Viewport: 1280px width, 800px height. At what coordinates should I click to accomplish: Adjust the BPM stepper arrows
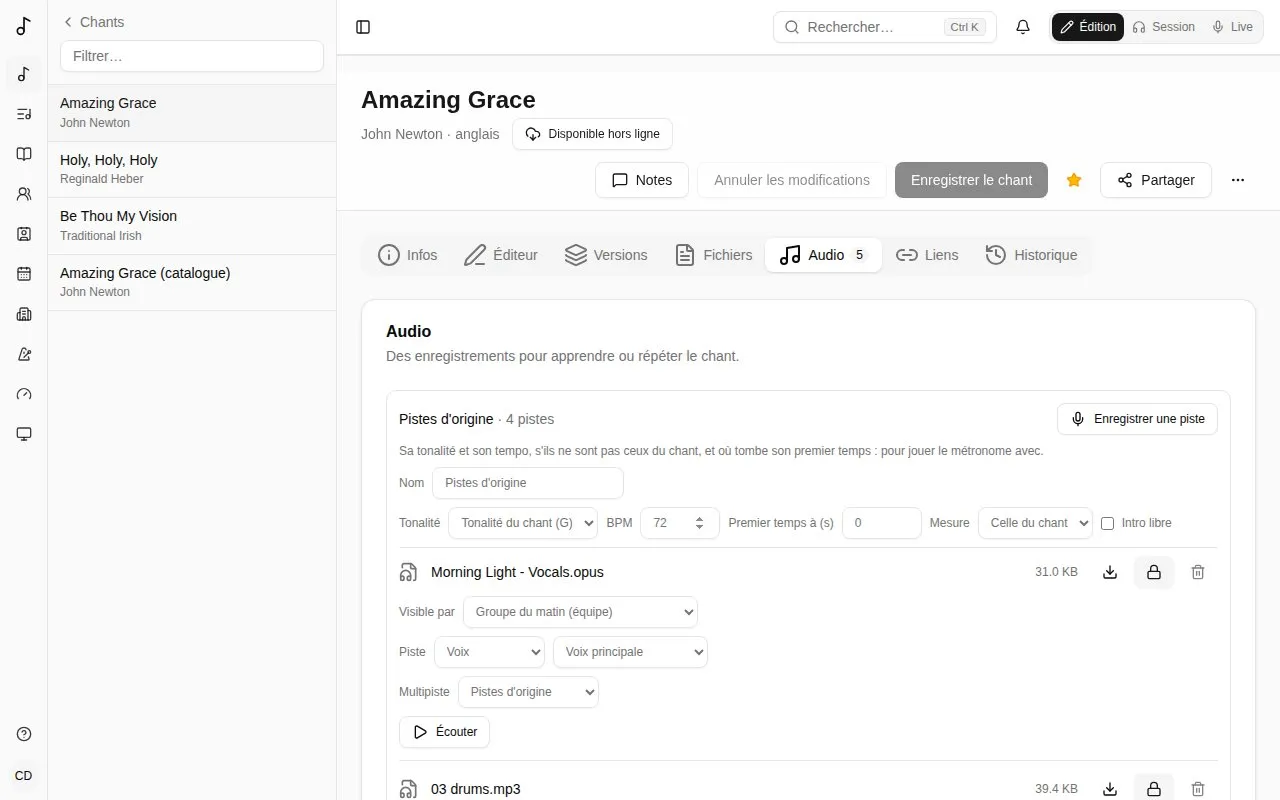click(x=699, y=523)
